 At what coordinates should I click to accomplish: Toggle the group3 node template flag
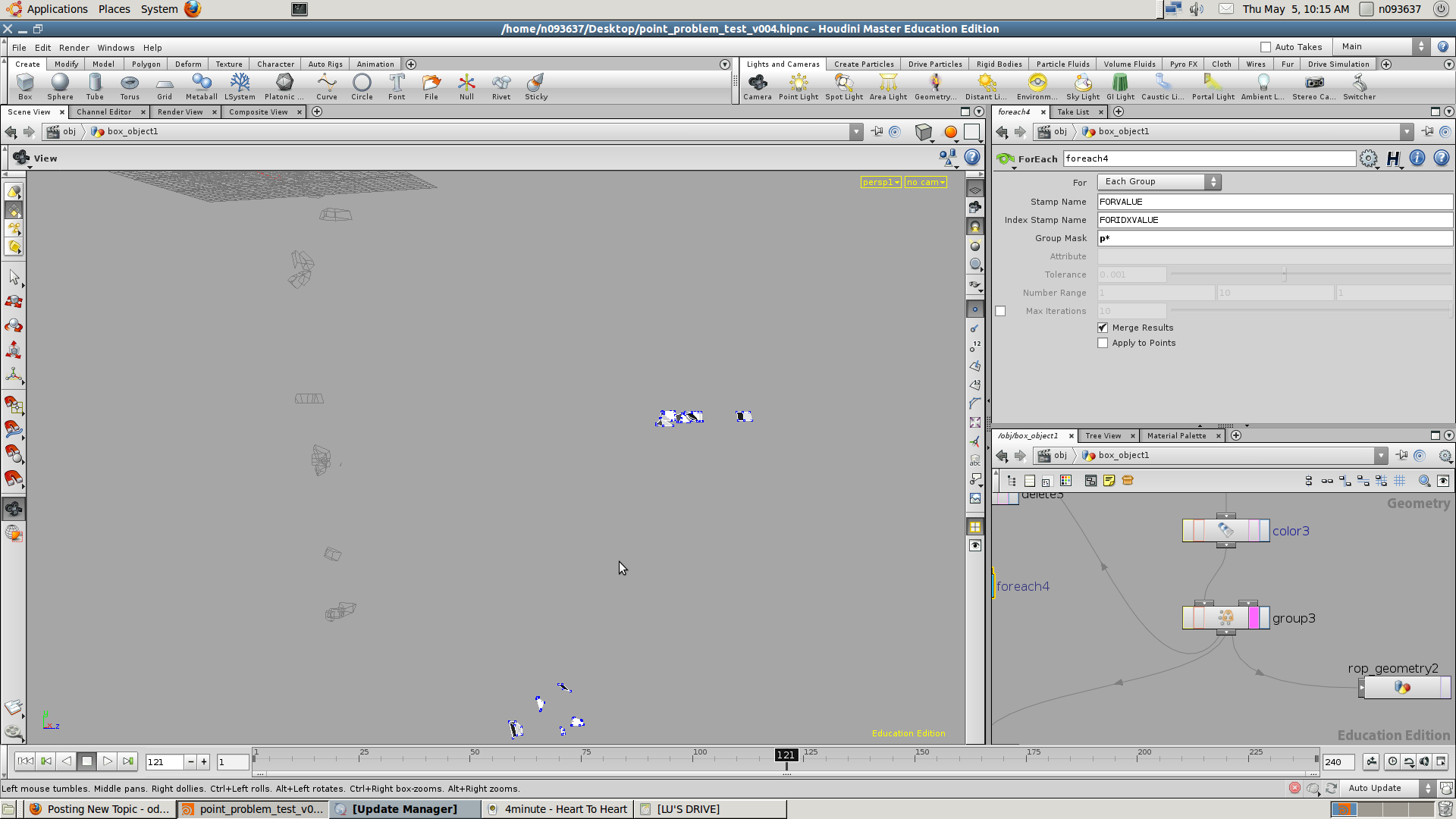tap(1254, 618)
